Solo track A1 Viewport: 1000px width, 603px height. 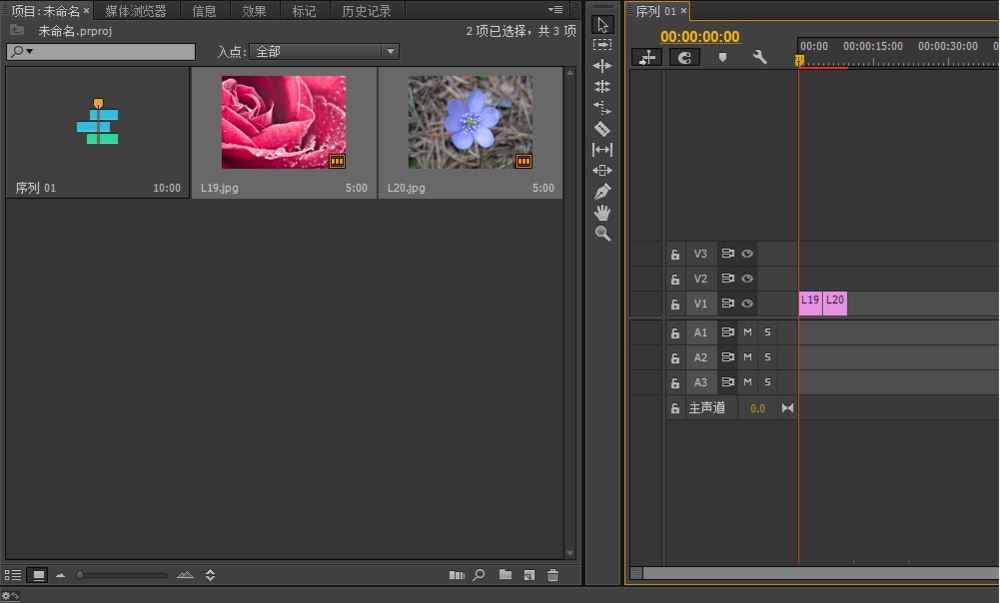(x=767, y=332)
